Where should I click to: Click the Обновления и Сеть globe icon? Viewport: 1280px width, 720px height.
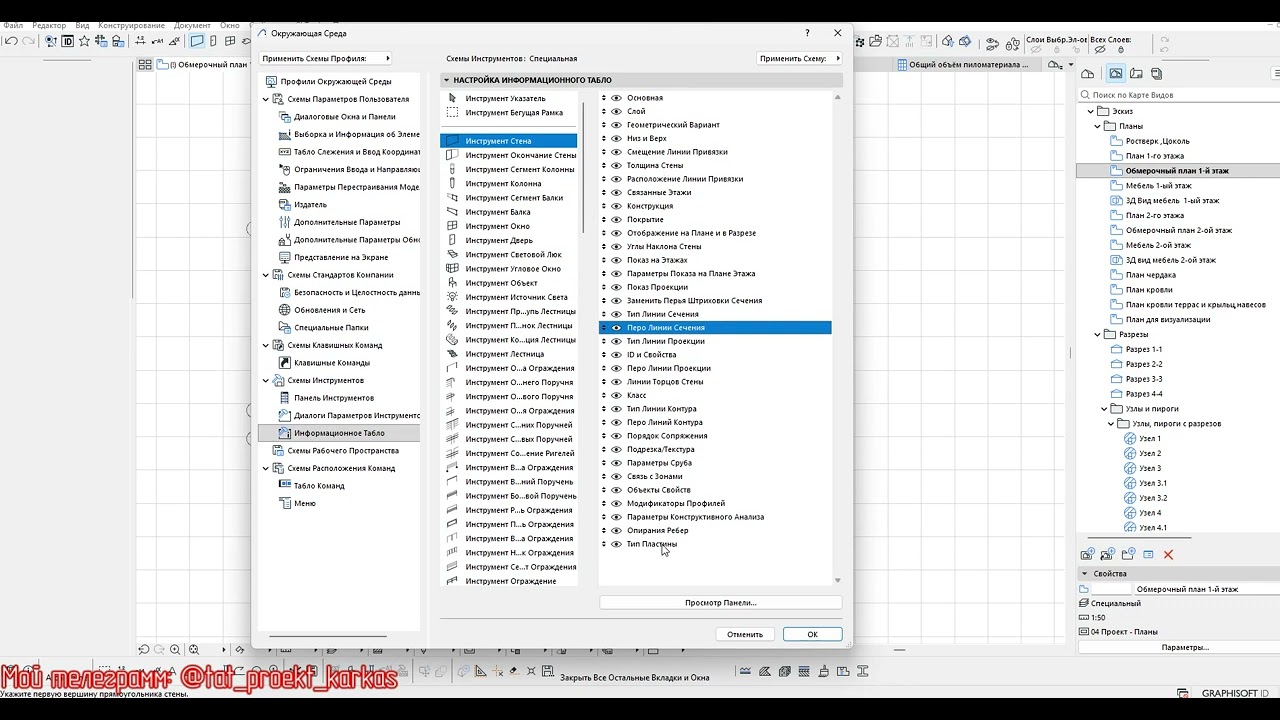click(x=285, y=310)
